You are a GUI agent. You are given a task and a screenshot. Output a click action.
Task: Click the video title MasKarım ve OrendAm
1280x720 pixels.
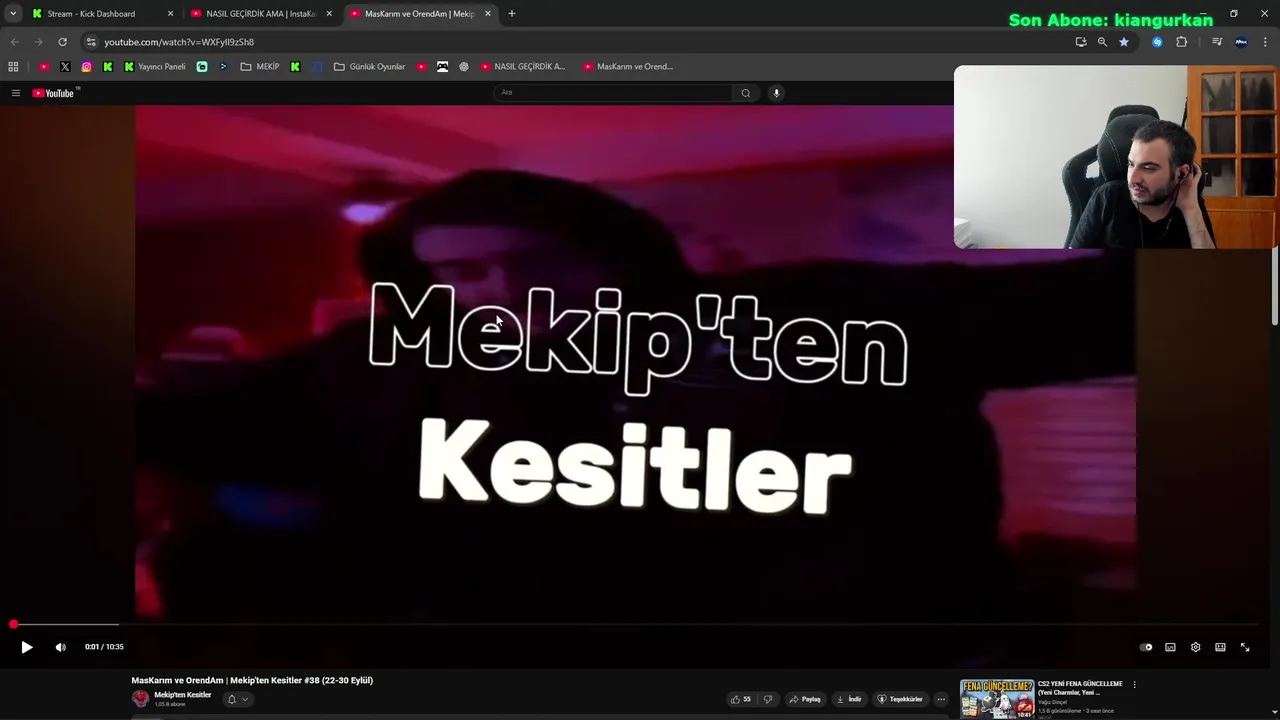point(252,680)
